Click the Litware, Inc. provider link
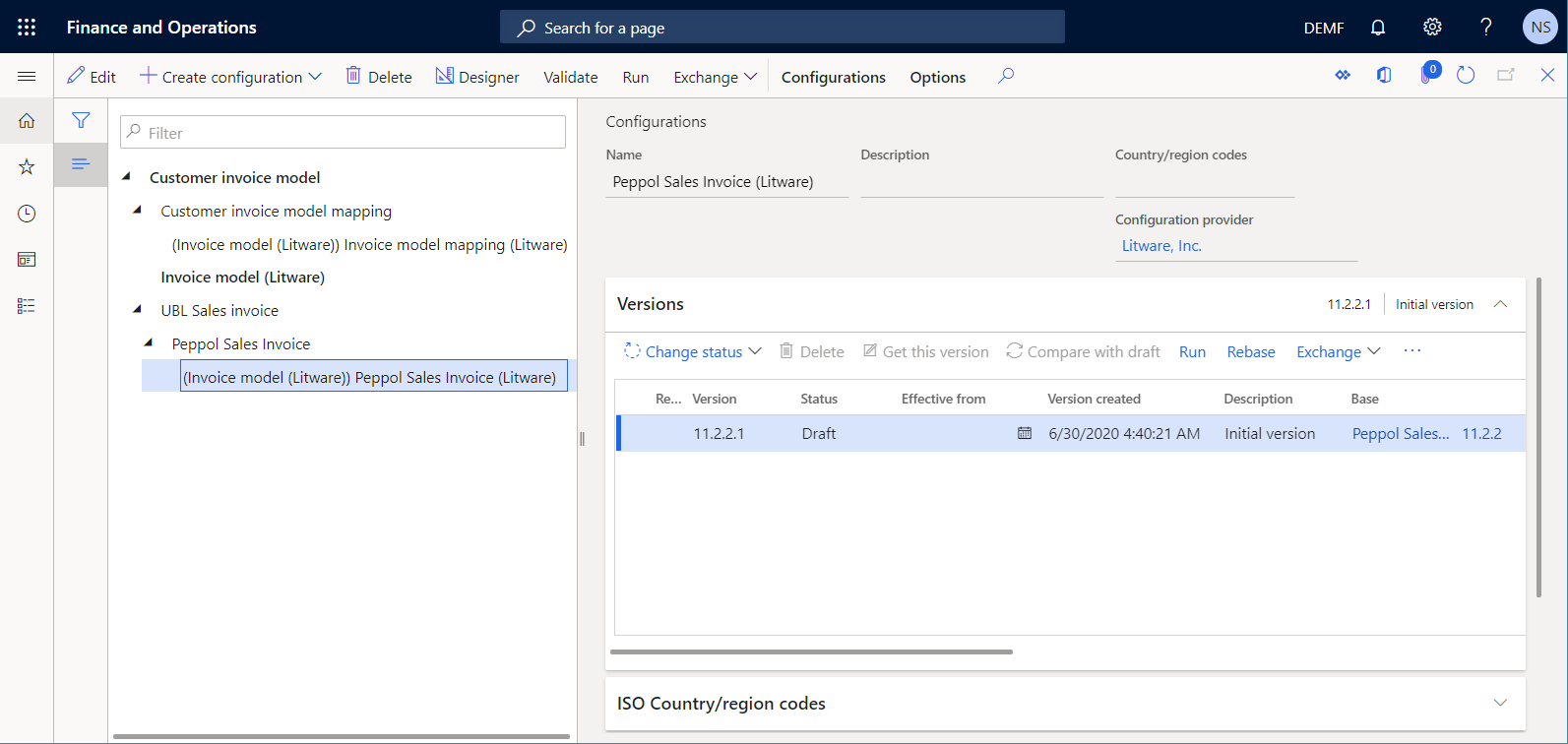Image resolution: width=1568 pixels, height=744 pixels. pos(1161,246)
